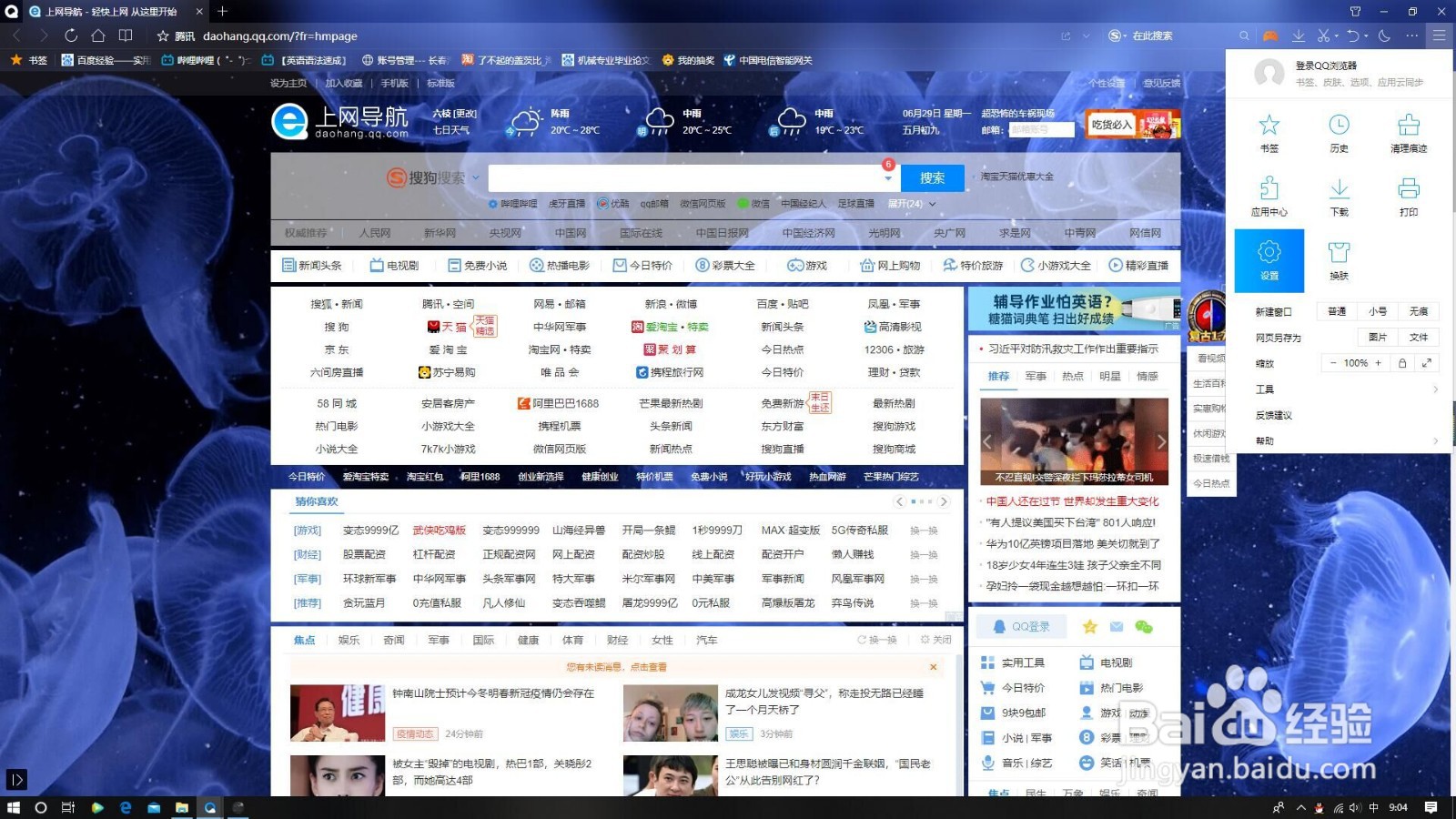Switch to the 娱乐 news tab

click(349, 640)
